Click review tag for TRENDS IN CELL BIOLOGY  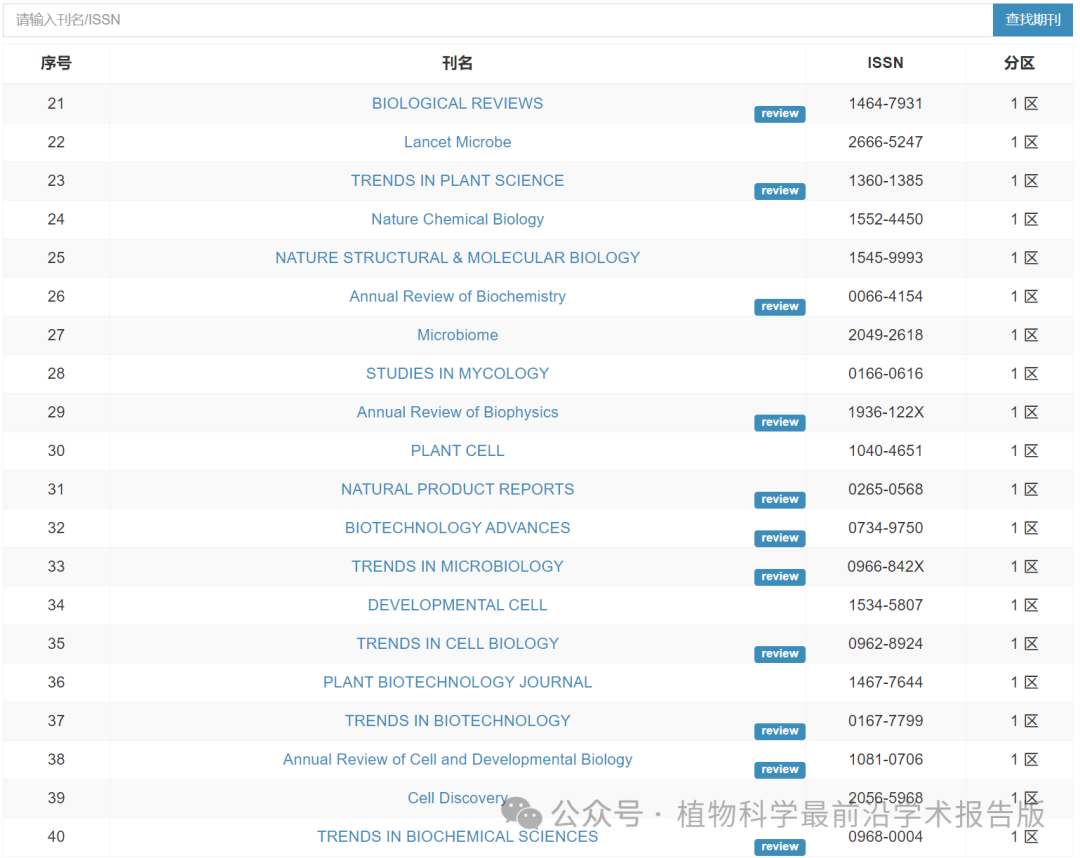tap(779, 654)
